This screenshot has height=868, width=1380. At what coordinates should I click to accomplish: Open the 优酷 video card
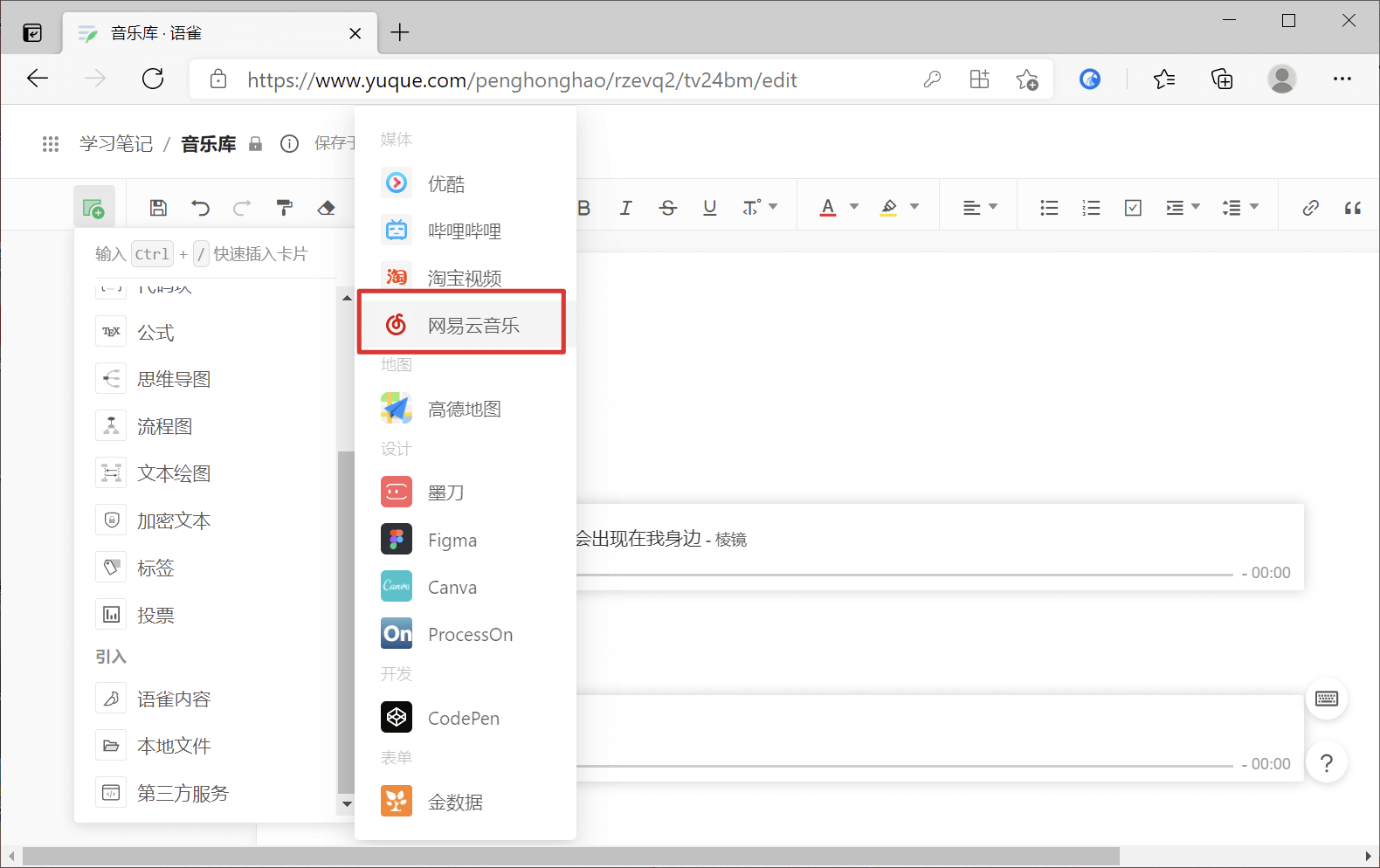click(x=466, y=183)
